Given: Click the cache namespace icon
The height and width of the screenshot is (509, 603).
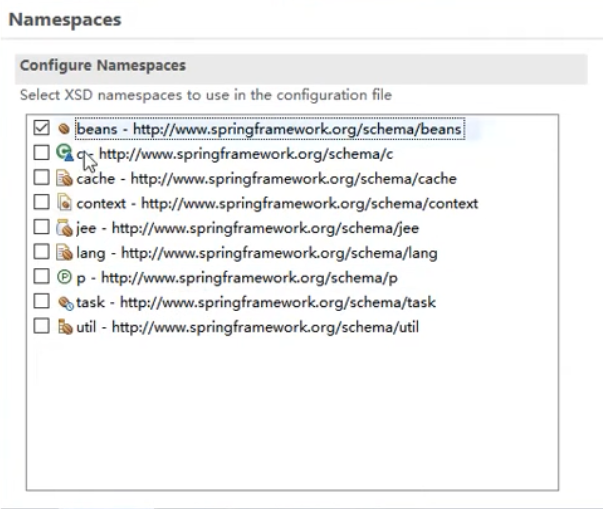Looking at the screenshot, I should pos(64,178).
